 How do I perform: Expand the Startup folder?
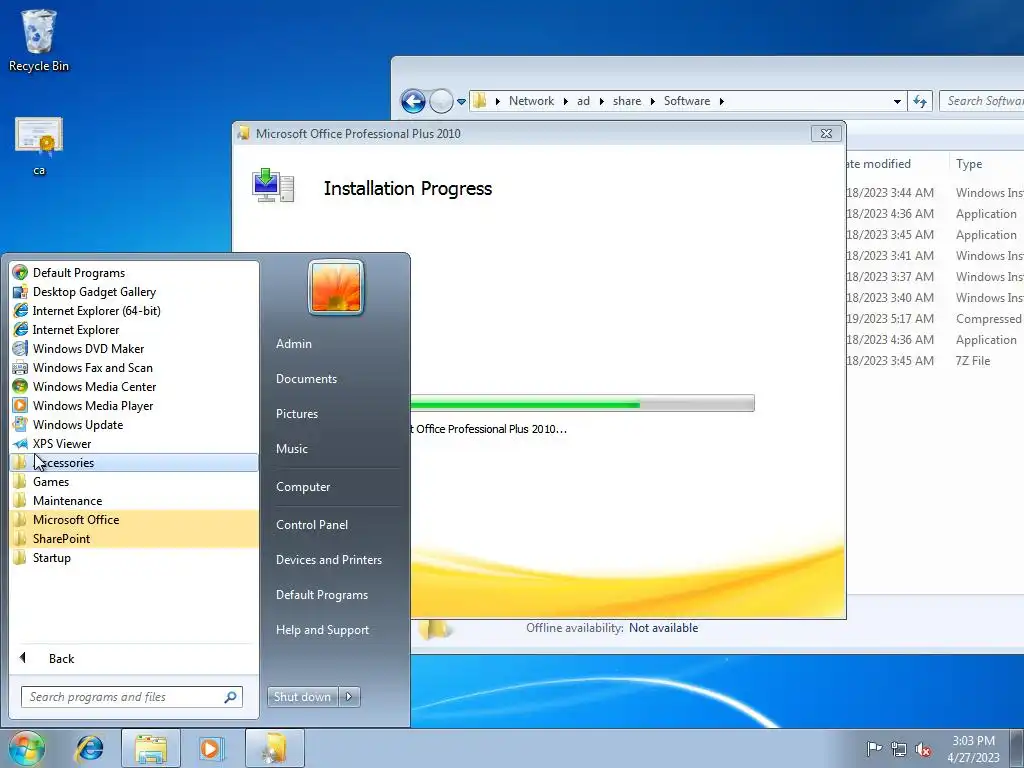click(134, 557)
